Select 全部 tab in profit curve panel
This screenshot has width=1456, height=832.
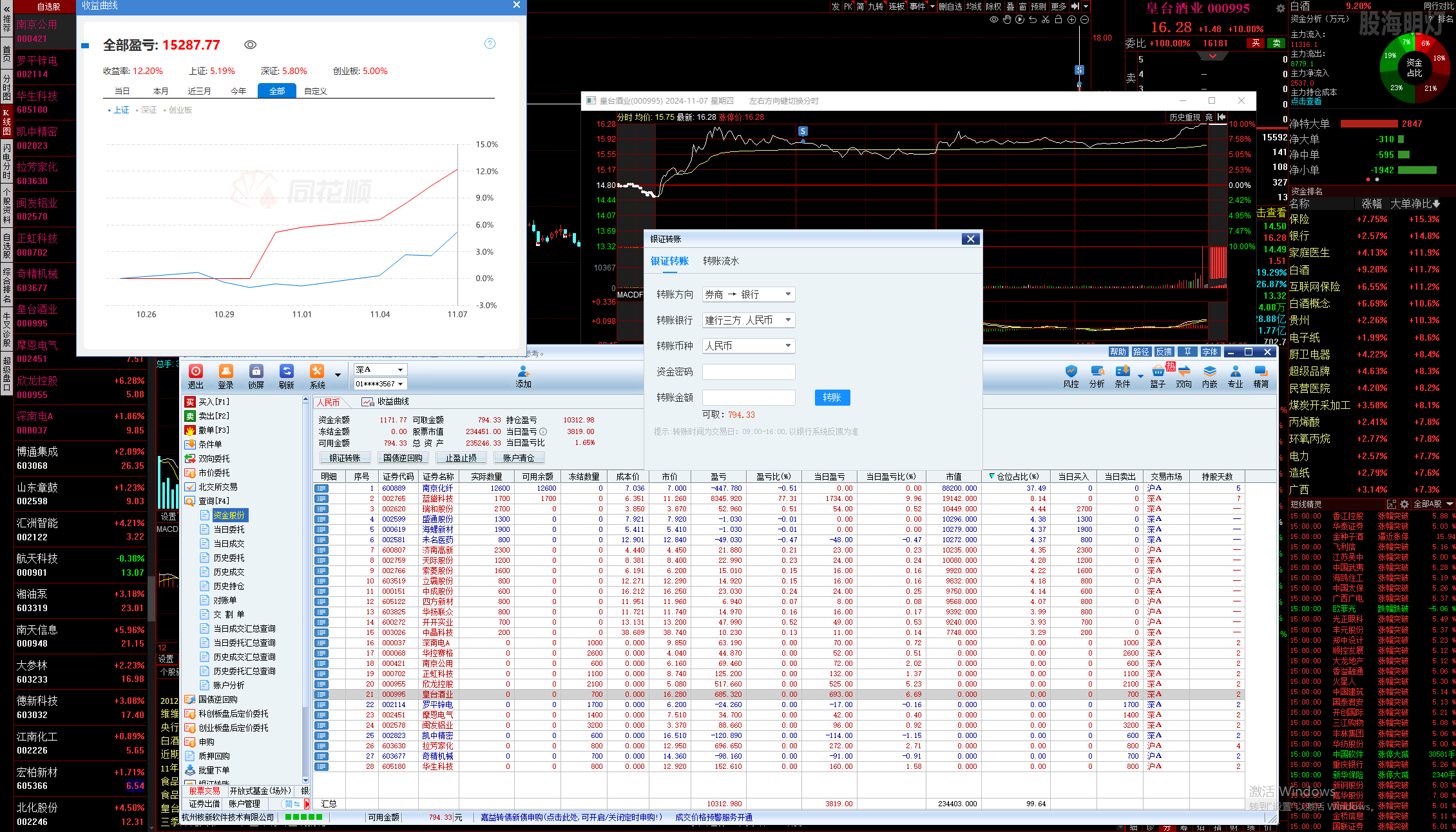[277, 91]
